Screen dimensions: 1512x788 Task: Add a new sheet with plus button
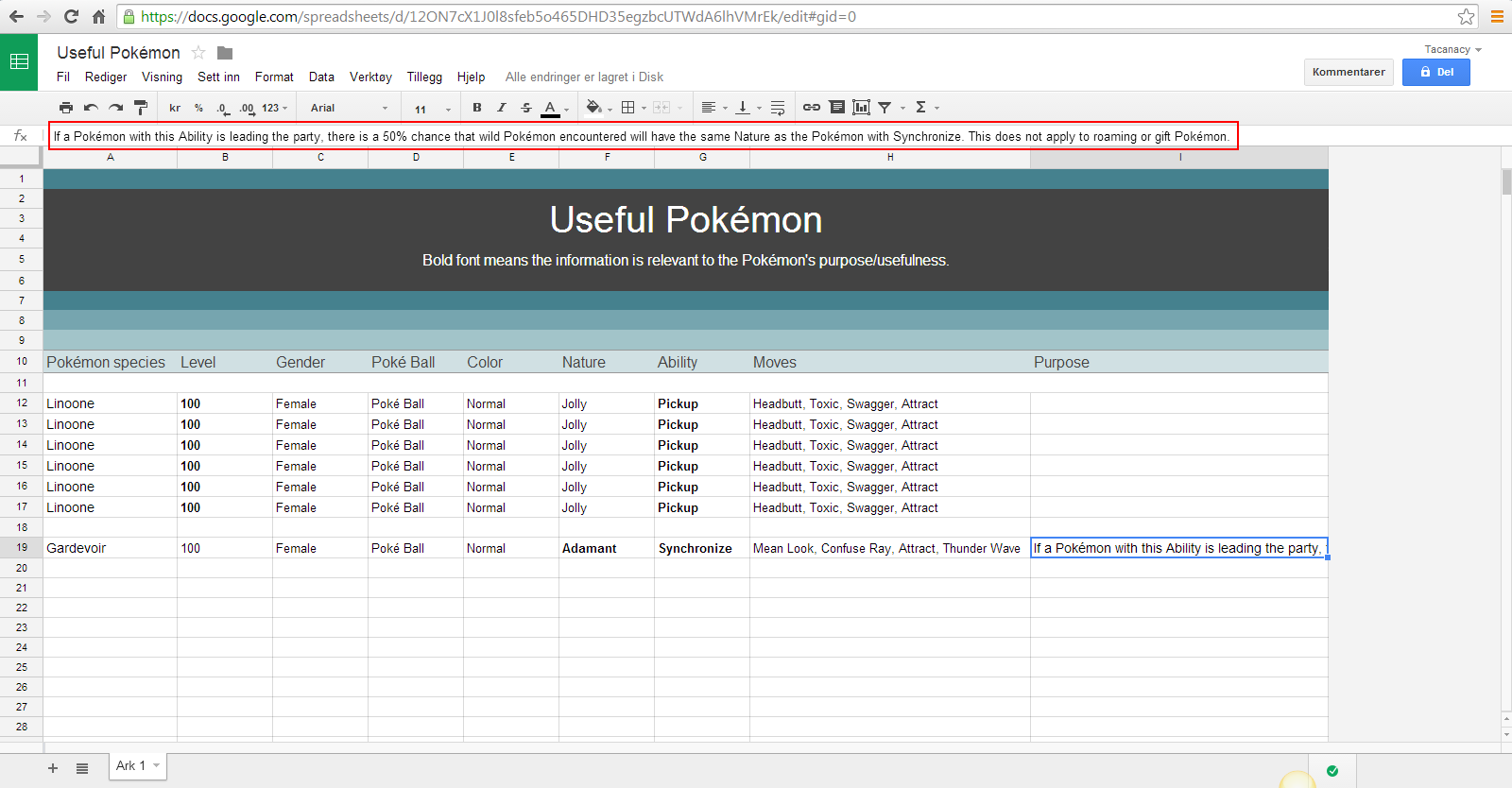pos(53,768)
